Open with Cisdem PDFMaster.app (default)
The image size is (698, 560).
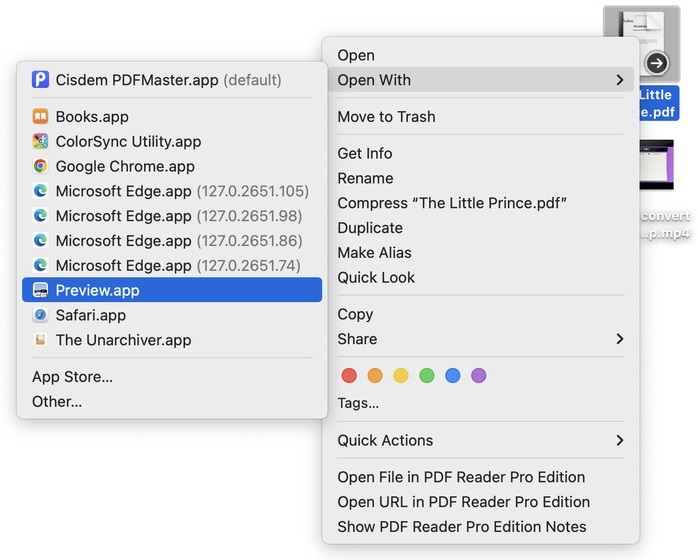pos(172,80)
